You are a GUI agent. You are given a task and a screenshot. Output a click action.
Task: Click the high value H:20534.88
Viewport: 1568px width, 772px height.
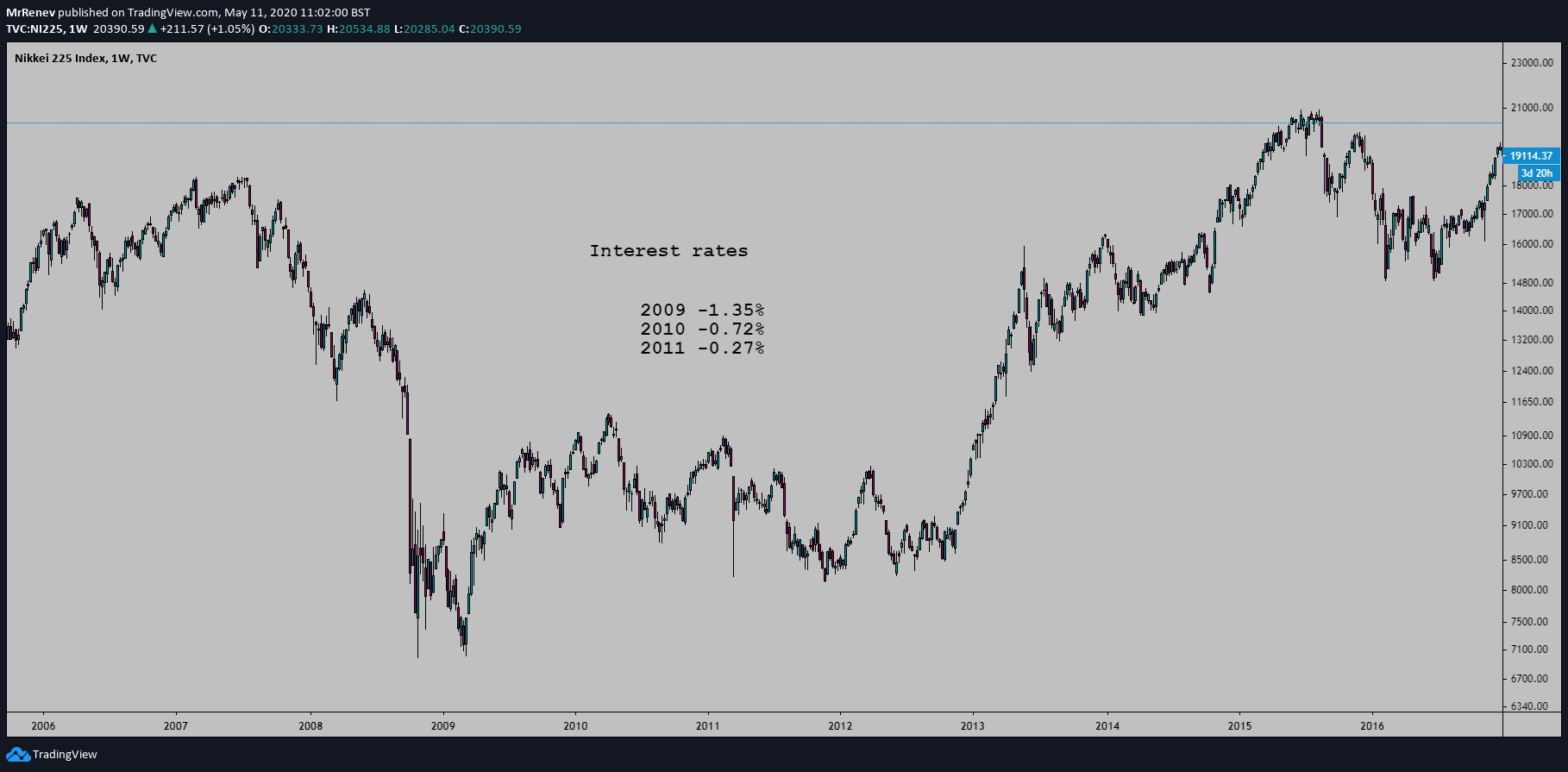pos(359,28)
